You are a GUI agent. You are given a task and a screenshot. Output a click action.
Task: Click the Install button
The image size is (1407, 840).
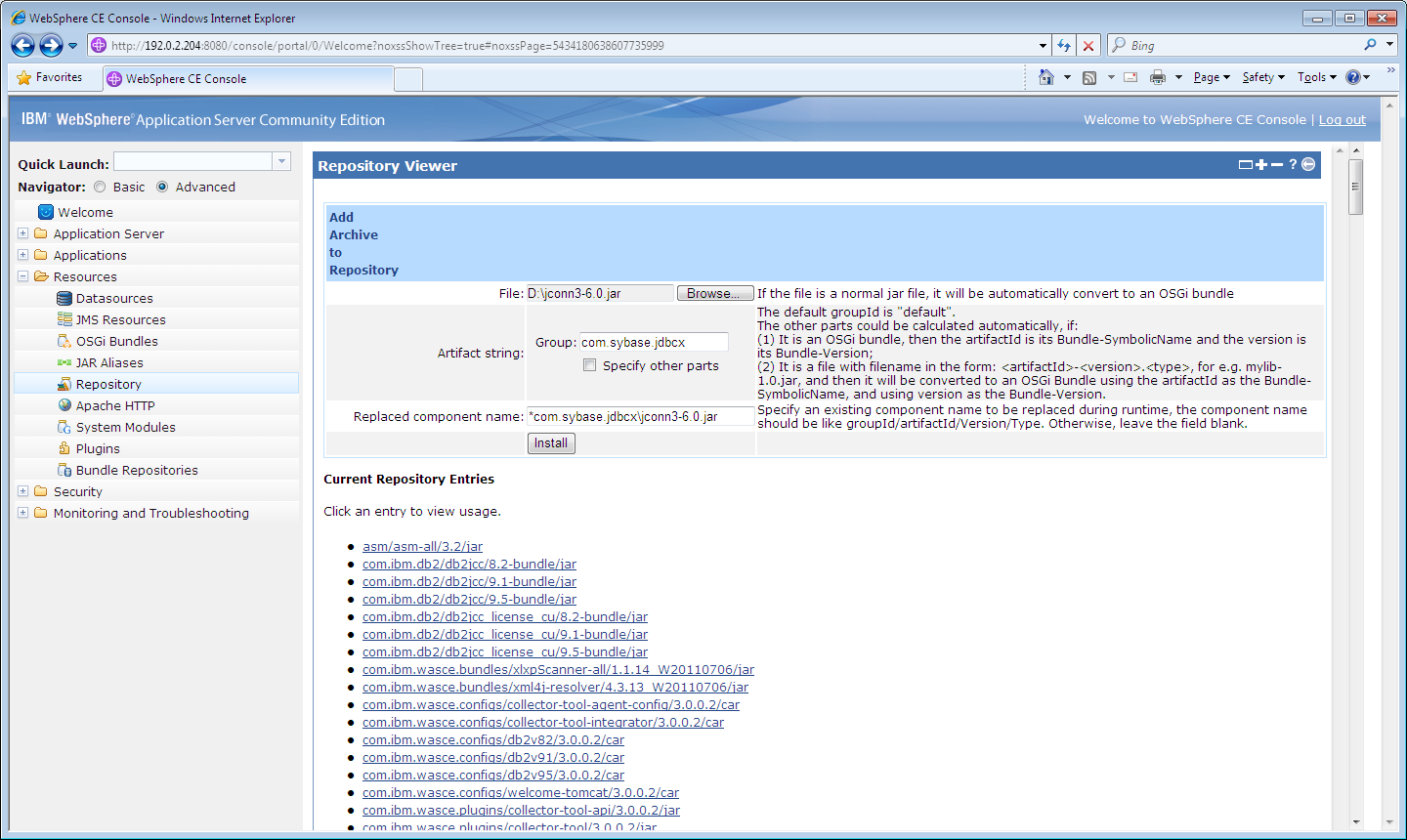[x=551, y=443]
